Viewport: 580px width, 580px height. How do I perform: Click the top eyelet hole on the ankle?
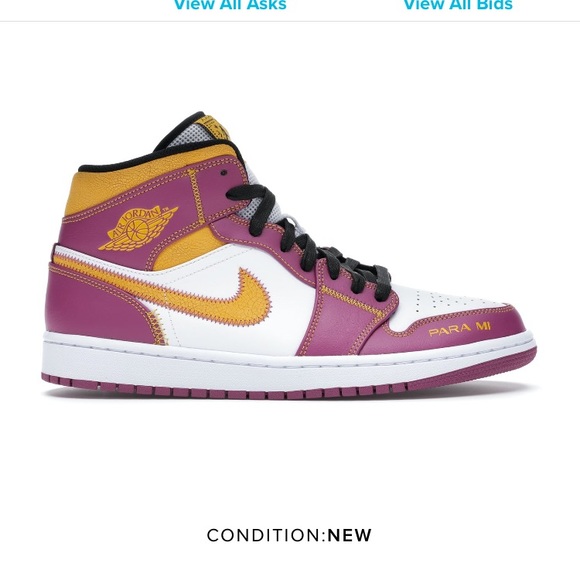click(x=223, y=172)
